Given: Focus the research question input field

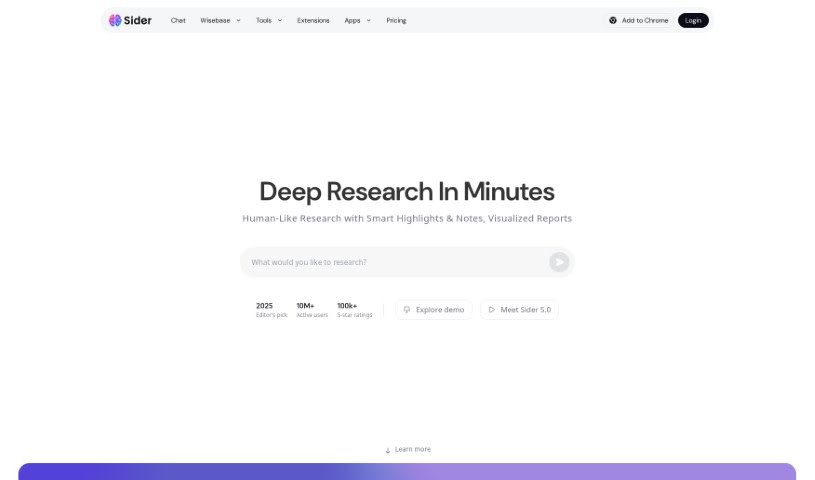Looking at the screenshot, I should 407,262.
